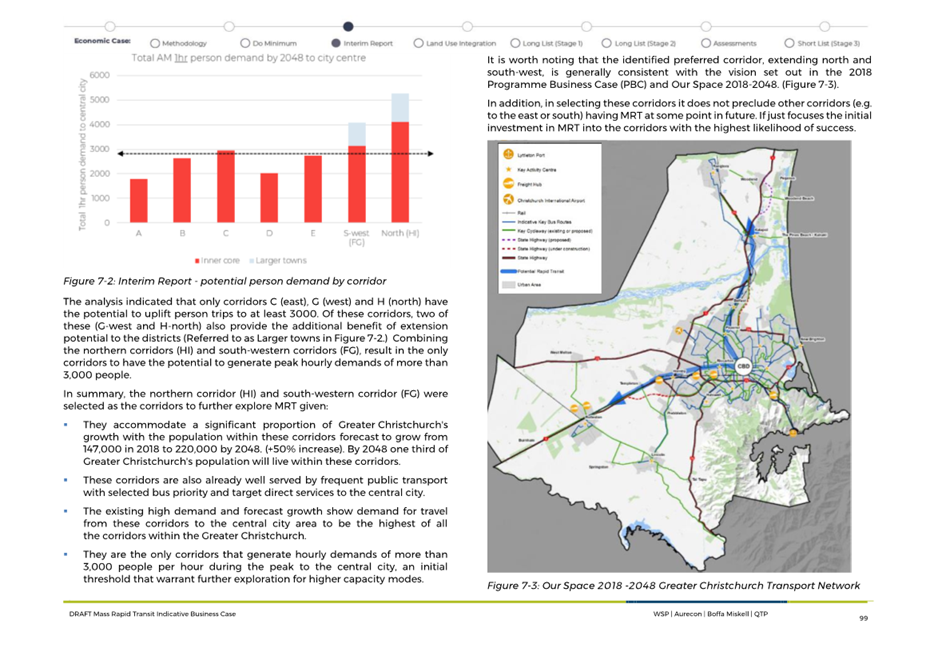Select the Methodology radio circle
Screen dimensions: 934x661
point(155,43)
